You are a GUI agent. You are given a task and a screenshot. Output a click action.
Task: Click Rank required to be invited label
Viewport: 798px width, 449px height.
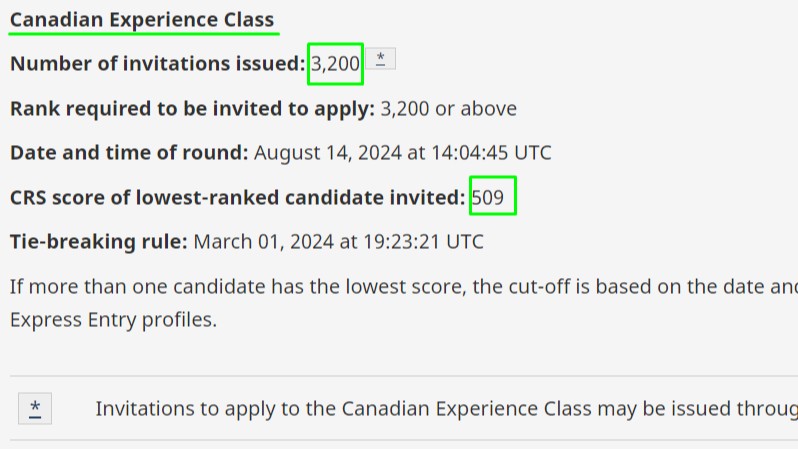[x=192, y=108]
